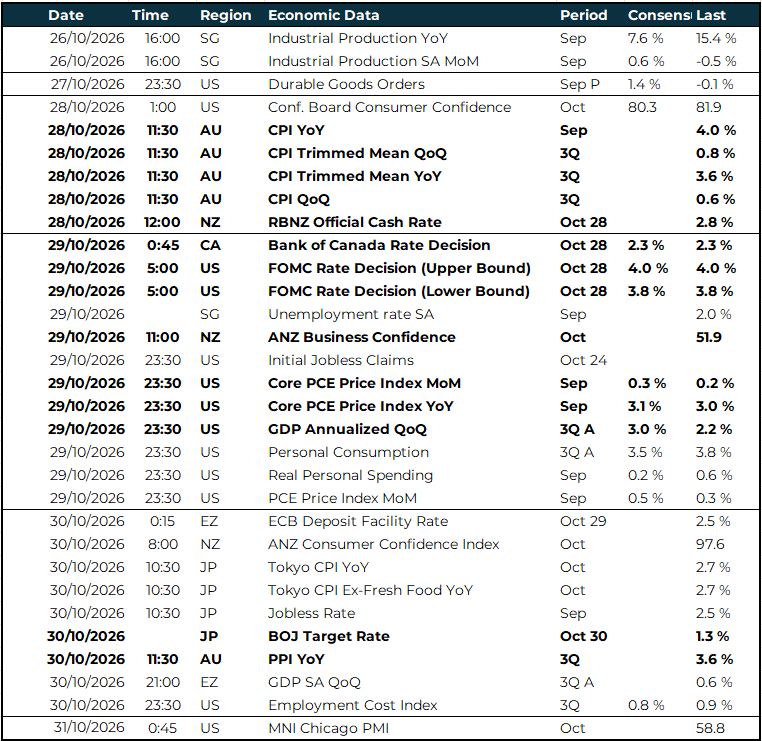762x741 pixels.
Task: Click Employment Cost Index cell
Action: point(352,706)
